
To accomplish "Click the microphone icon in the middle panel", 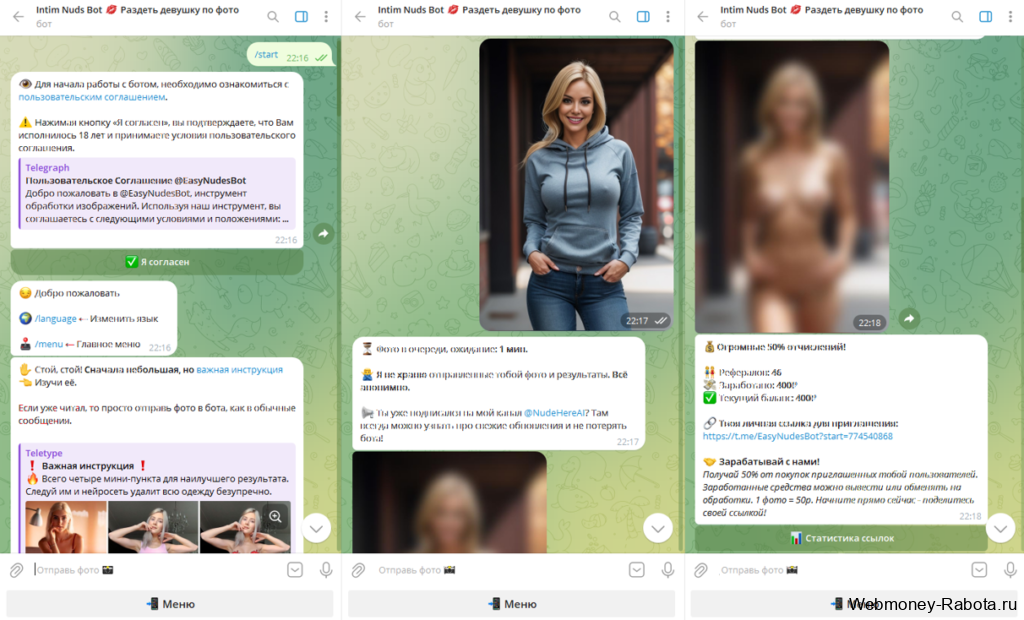I will pos(667,570).
